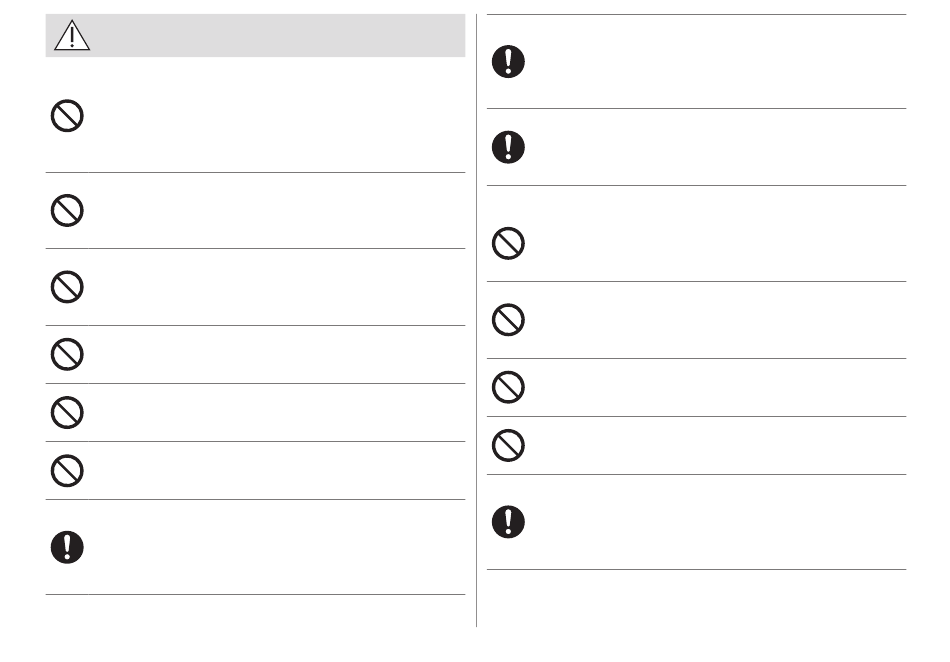Click the exclamation mandatory icon in left column

[67, 548]
